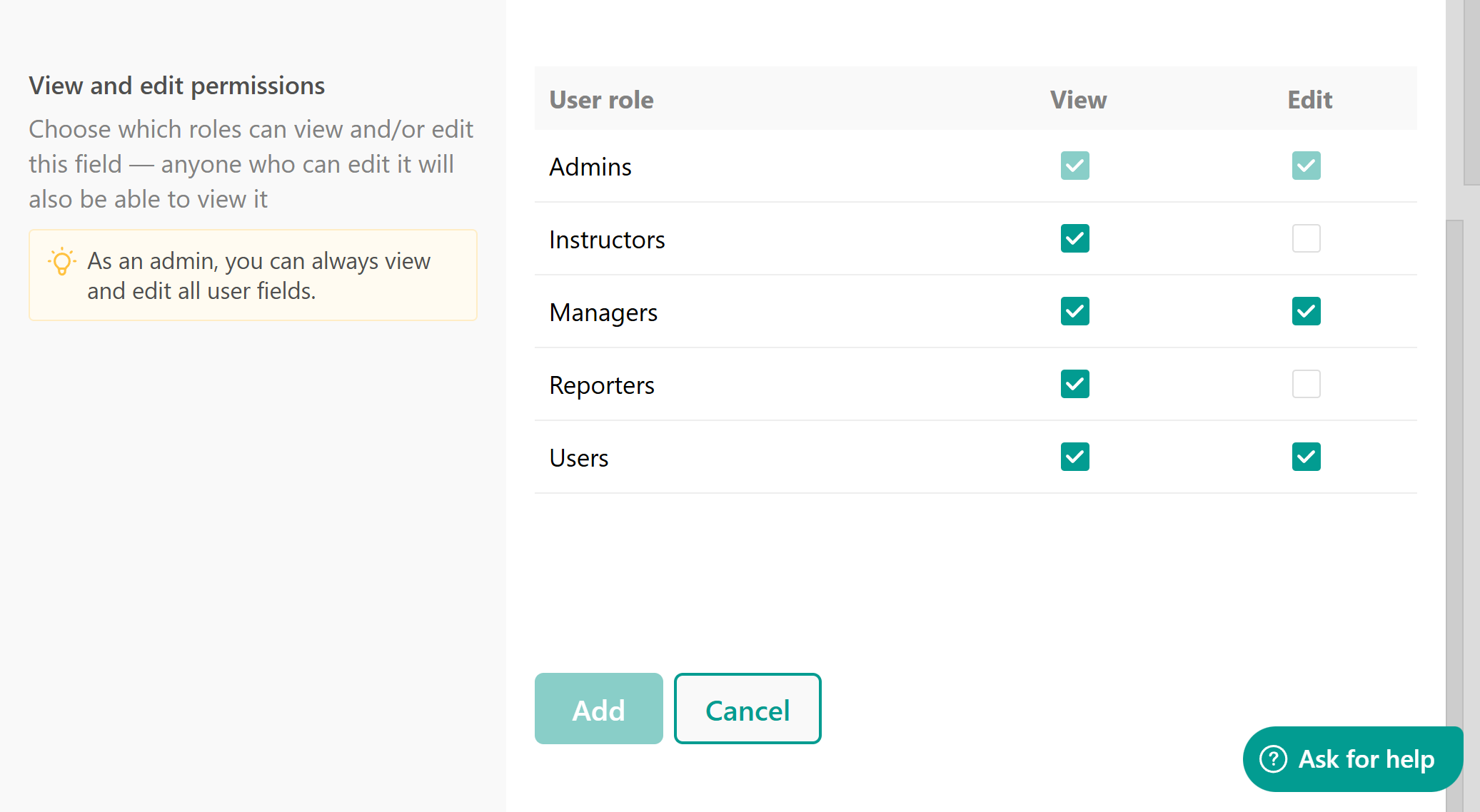Viewport: 1480px width, 812px height.
Task: Click the vertical scrollbar thumb
Action: (1454, 499)
